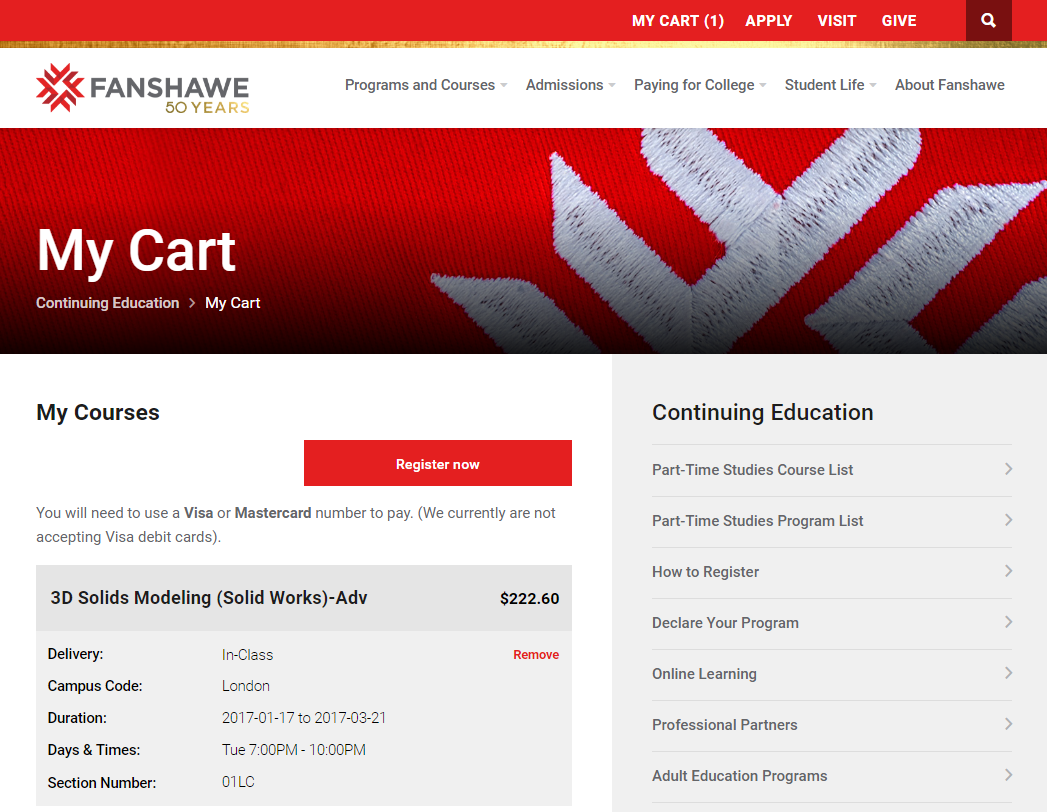Click the arrow beside How to Register

click(x=1008, y=571)
